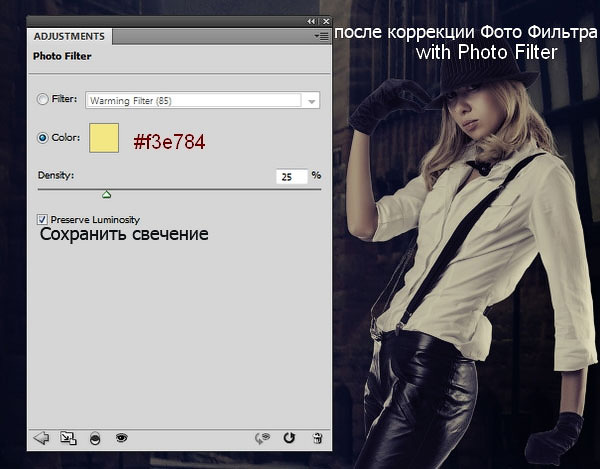The width and height of the screenshot is (600, 469).
Task: Collapse panel with double-arrow icon
Action: point(311,21)
